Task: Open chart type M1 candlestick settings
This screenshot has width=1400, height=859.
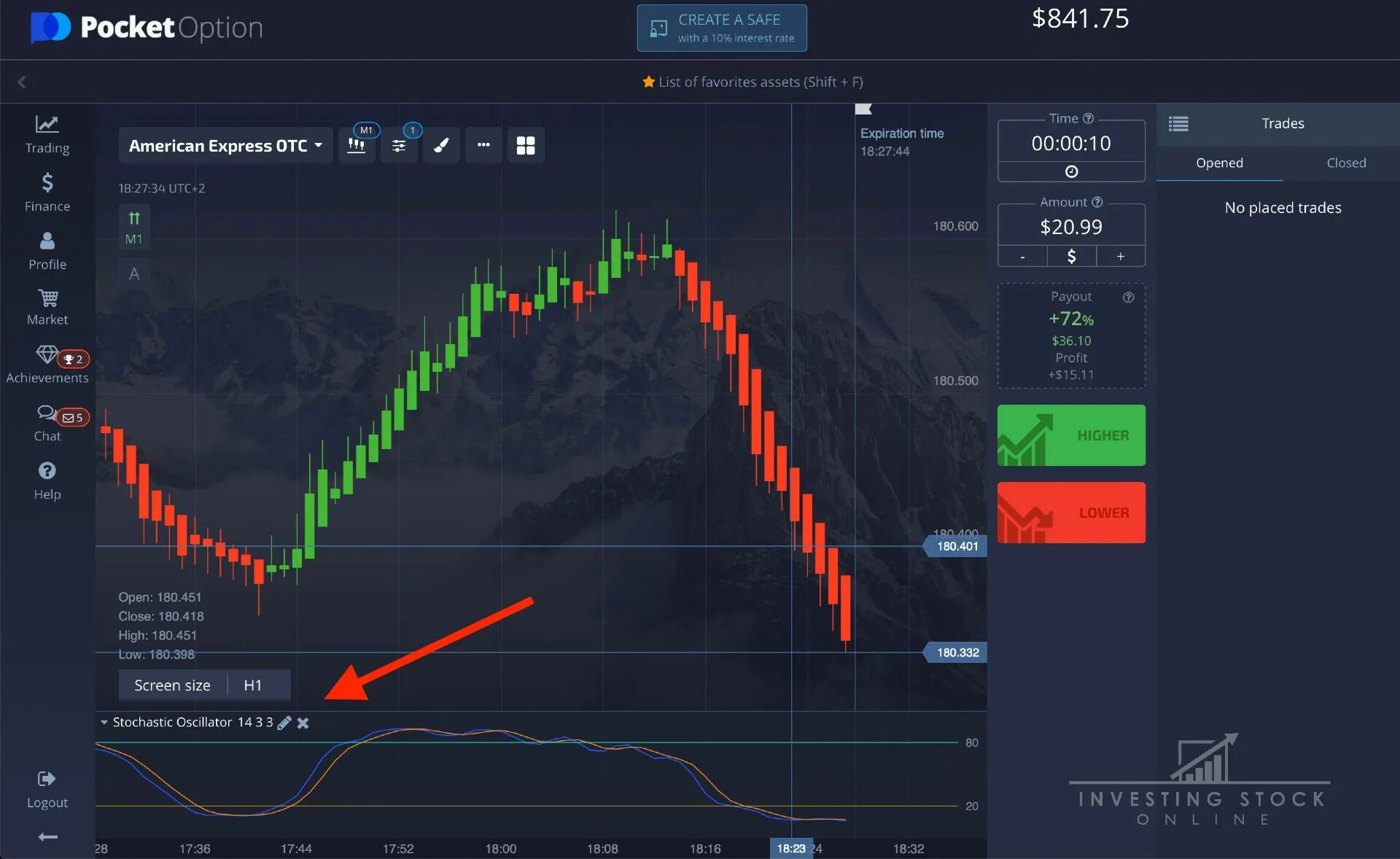Action: 357,145
